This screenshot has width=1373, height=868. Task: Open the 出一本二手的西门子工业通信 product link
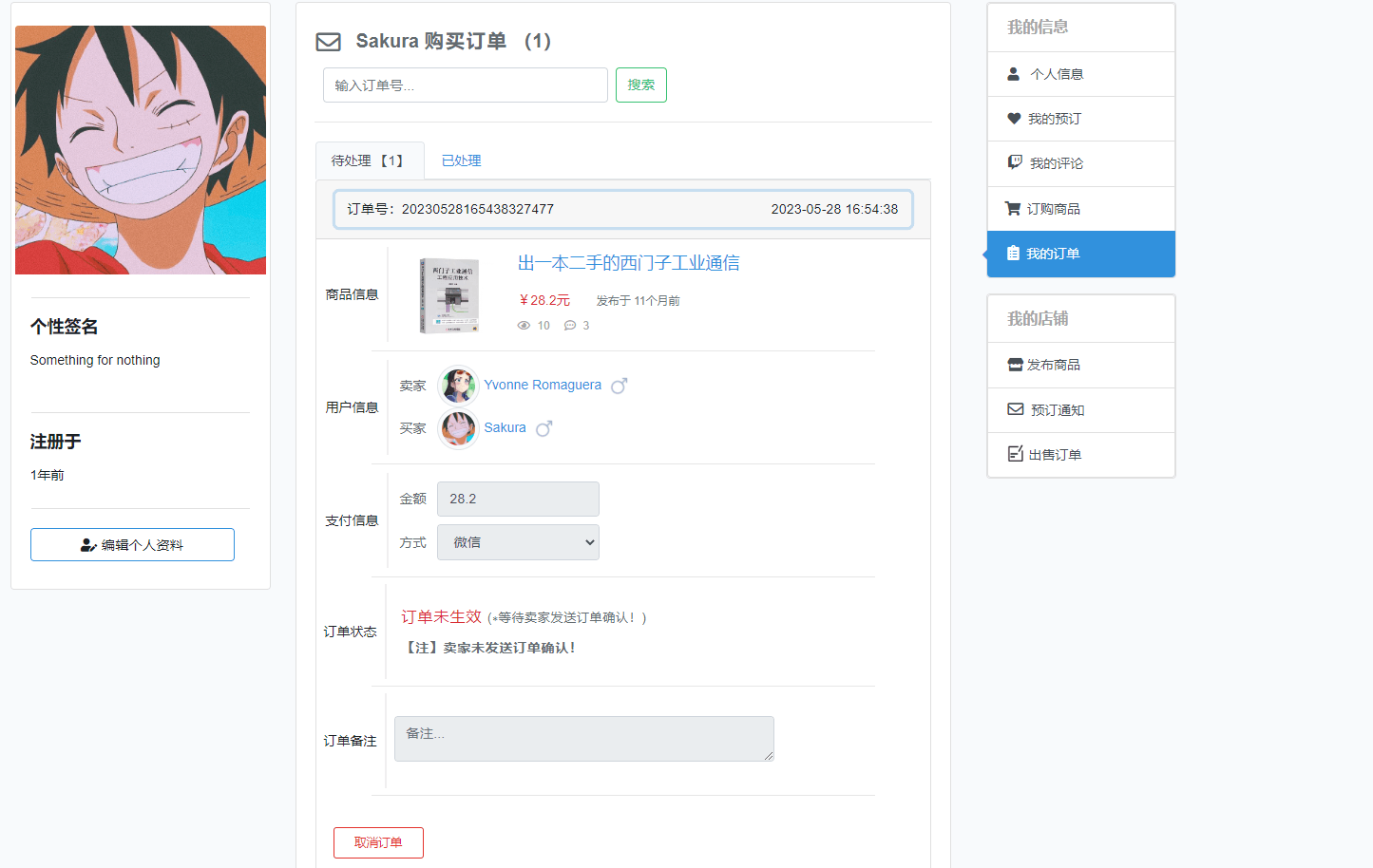(x=628, y=263)
